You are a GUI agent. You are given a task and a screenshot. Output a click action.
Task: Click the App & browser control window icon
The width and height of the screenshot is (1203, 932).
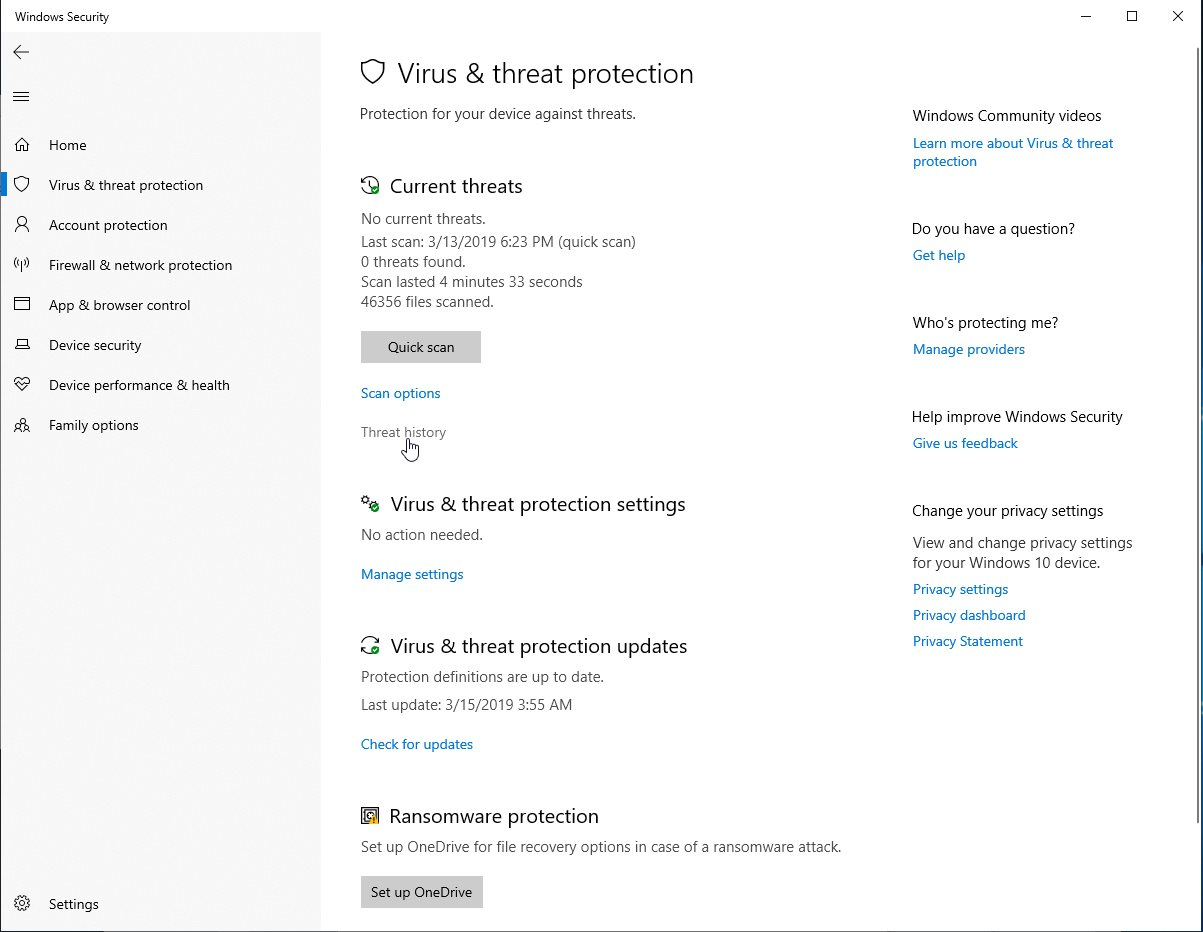(22, 305)
